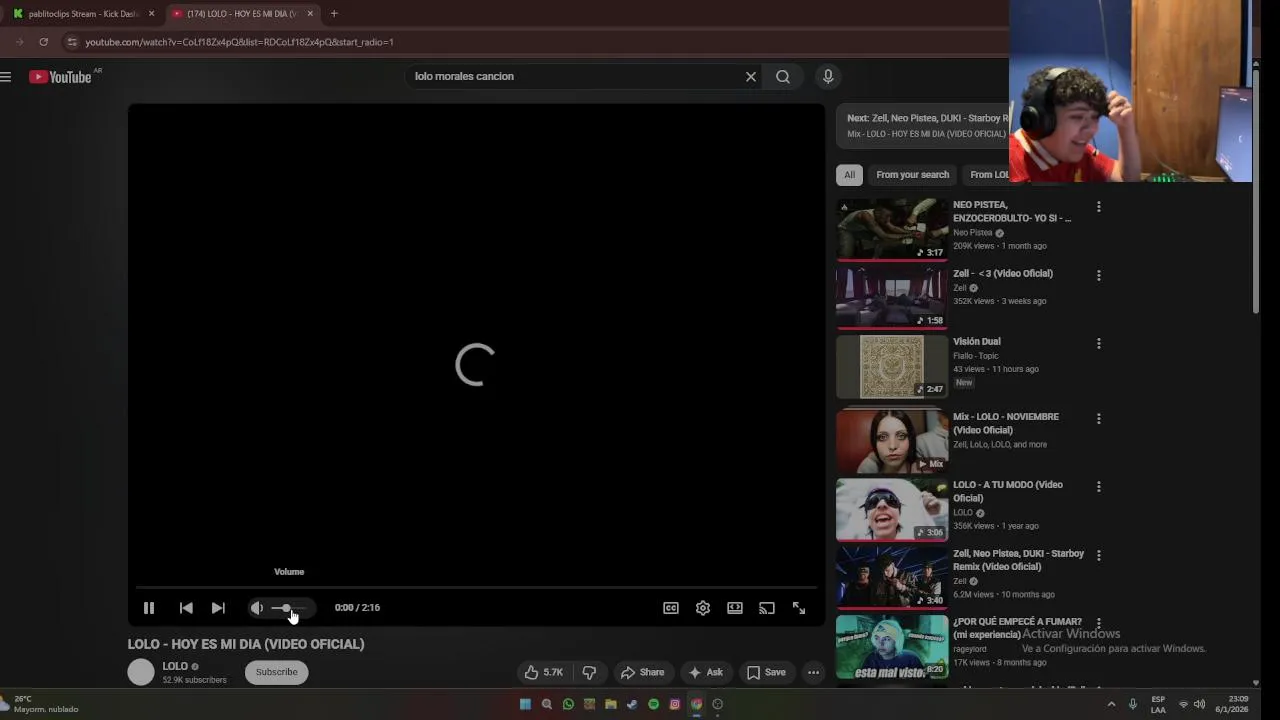
Task: Skip to the next video
Action: point(218,608)
